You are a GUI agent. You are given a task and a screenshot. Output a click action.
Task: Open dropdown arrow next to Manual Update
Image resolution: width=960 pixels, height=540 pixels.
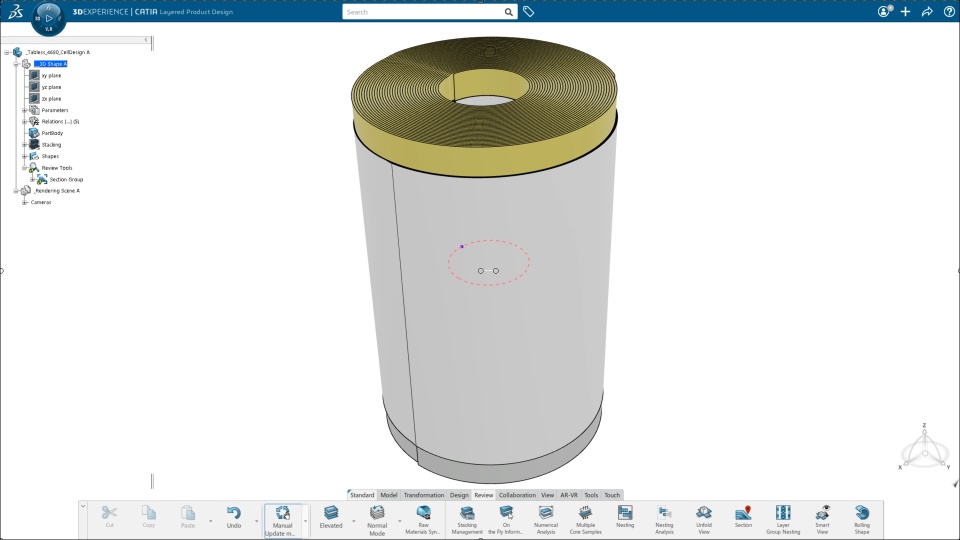coord(306,521)
